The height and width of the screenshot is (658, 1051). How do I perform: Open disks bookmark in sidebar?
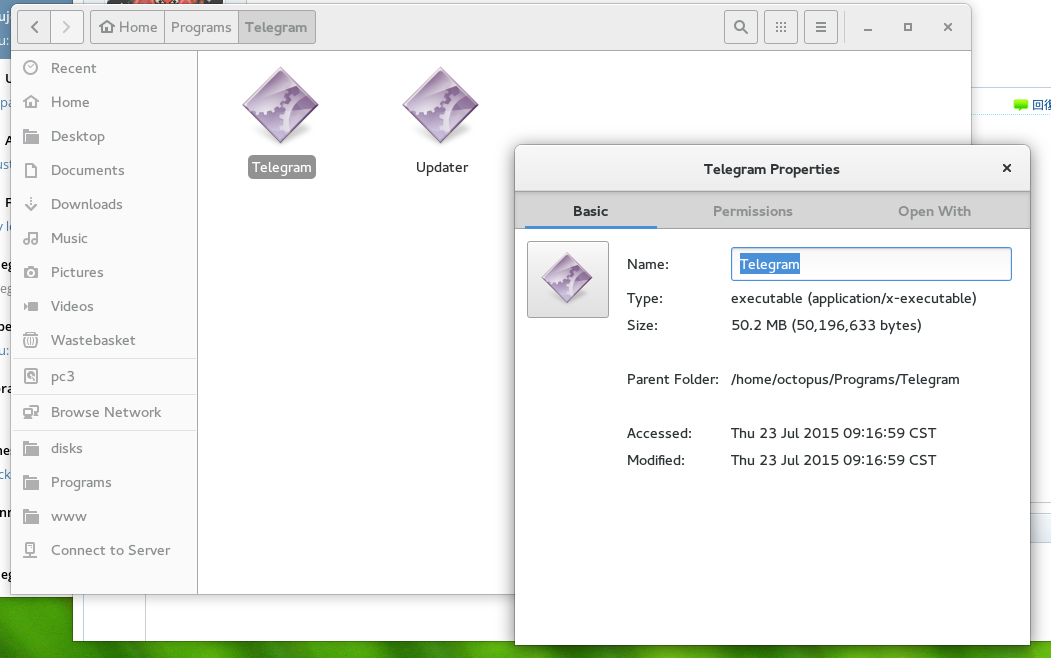click(104, 448)
